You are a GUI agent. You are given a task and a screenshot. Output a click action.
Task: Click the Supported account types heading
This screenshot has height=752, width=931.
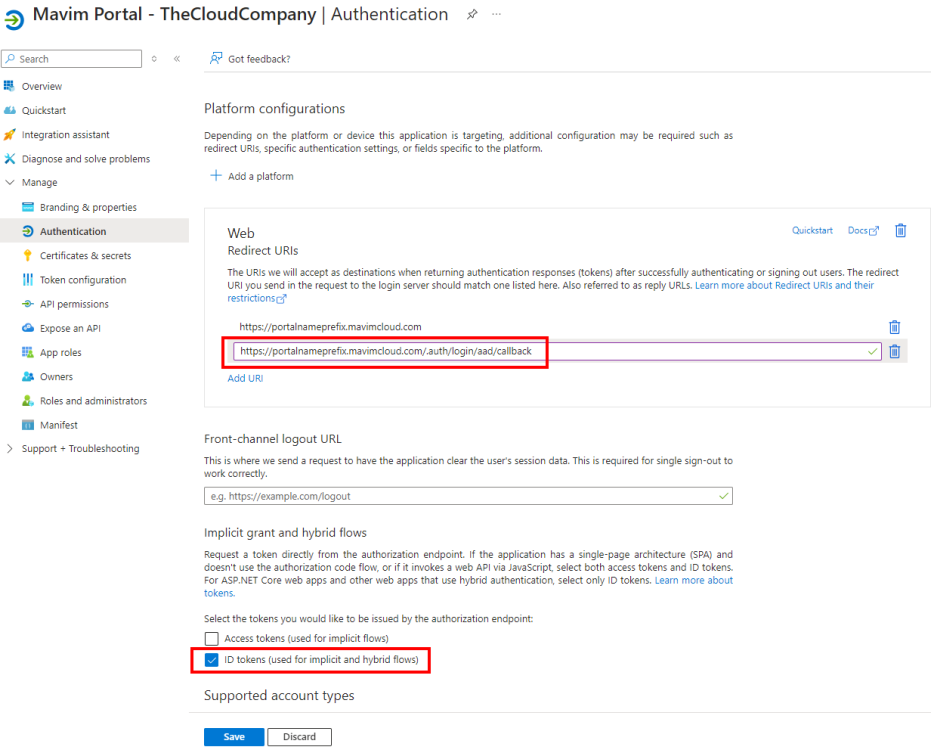tap(279, 696)
